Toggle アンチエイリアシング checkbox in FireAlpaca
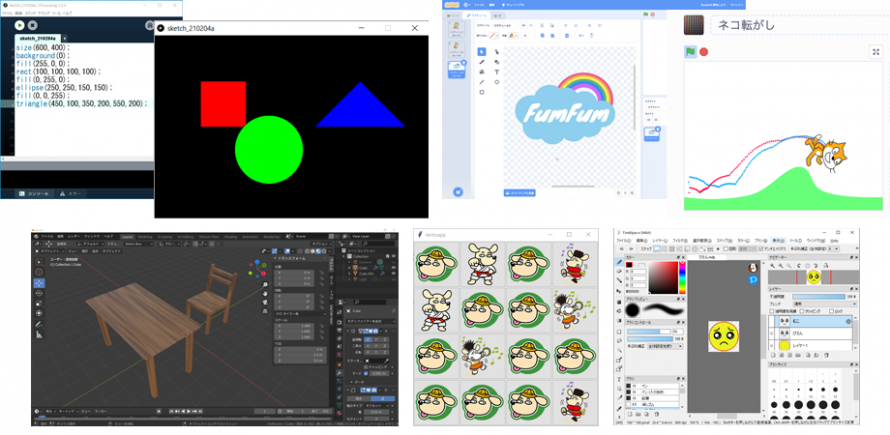The height and width of the screenshot is (435, 890). (761, 249)
